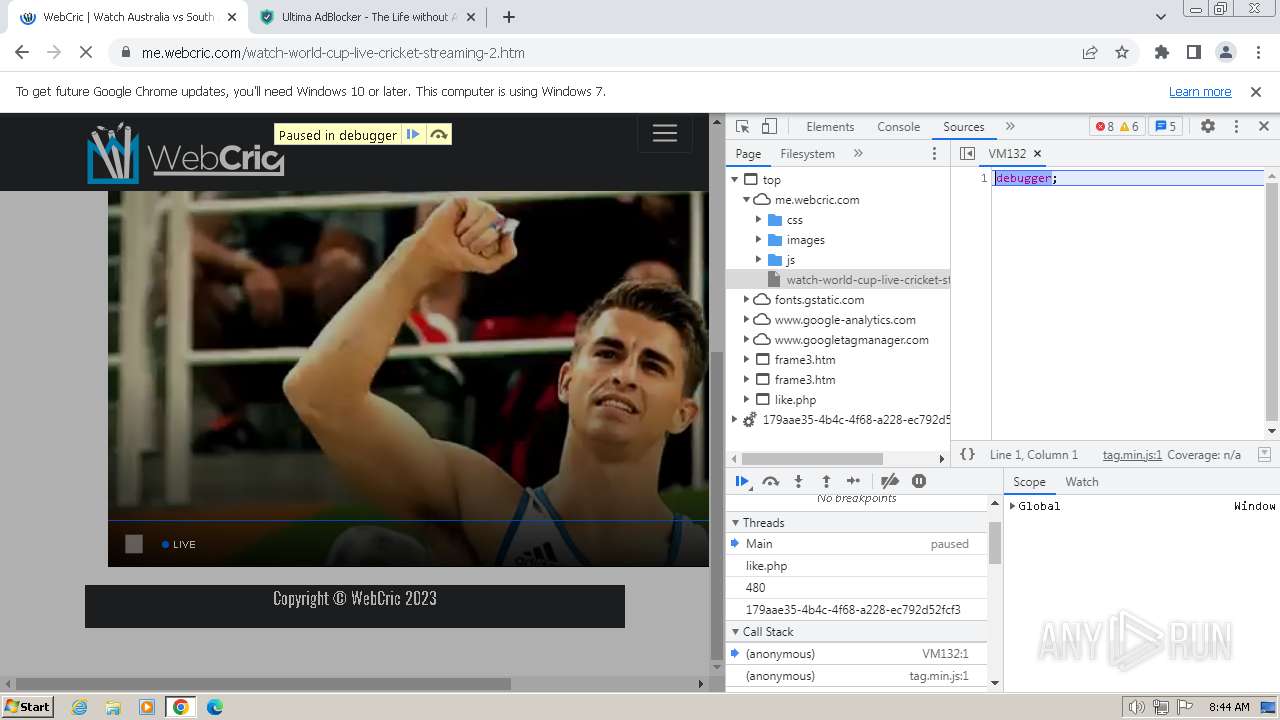1280x720 pixels.
Task: Open the Elements panel tab
Action: [830, 127]
